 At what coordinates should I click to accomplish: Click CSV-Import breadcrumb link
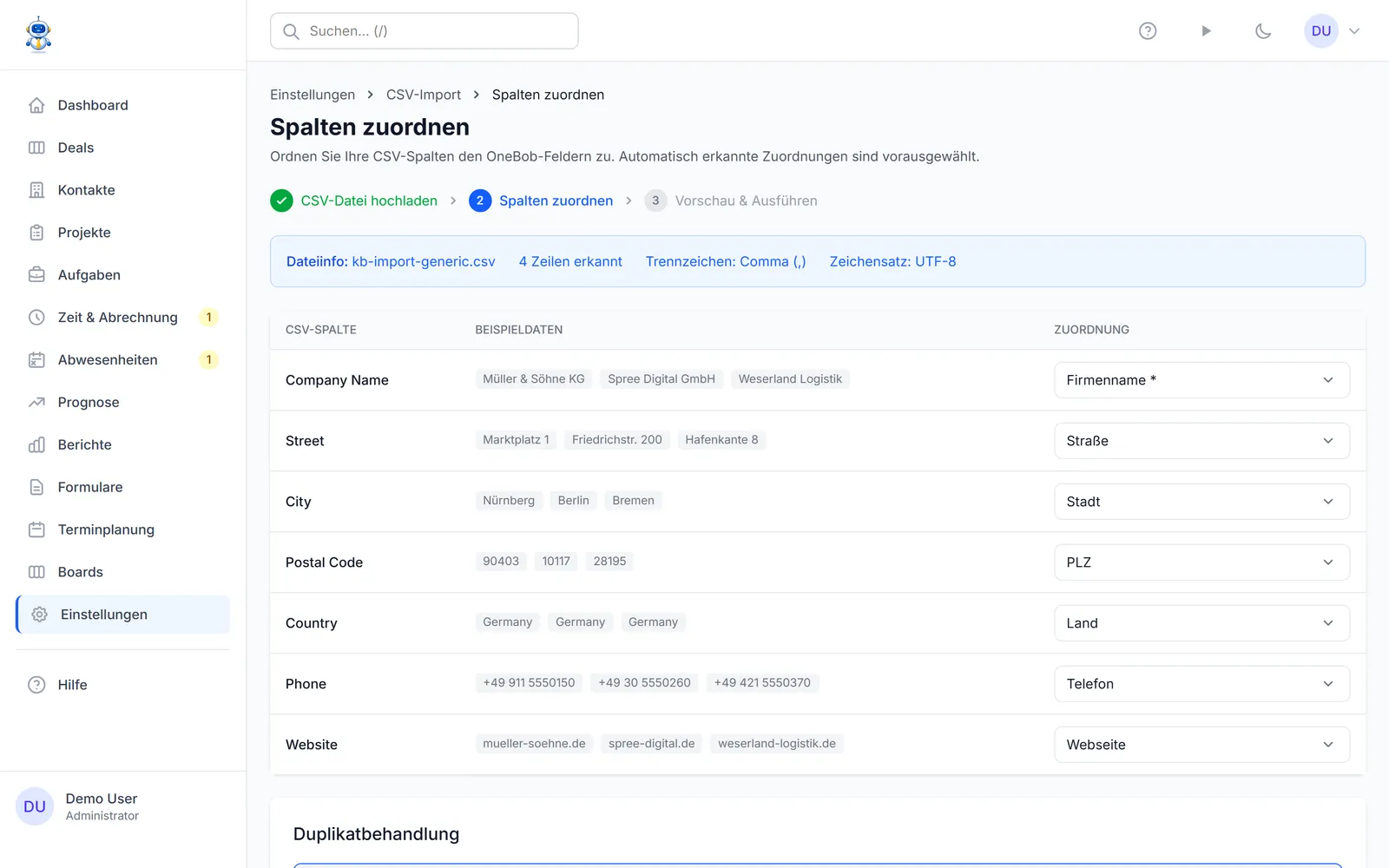[x=424, y=95]
